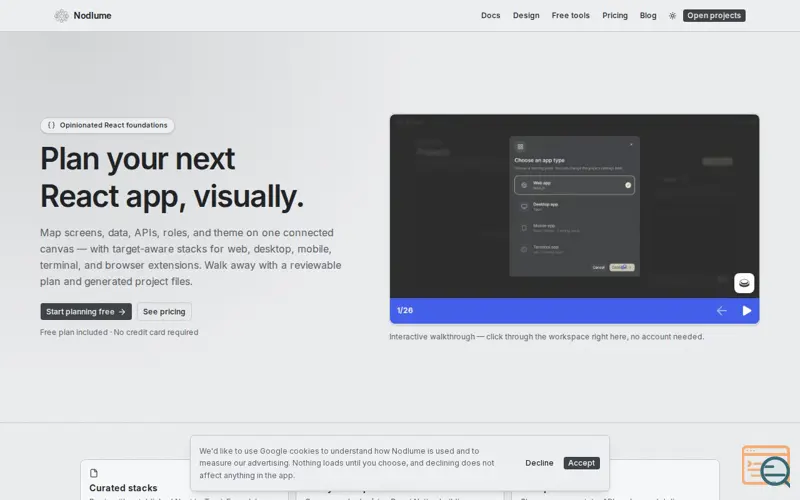800x500 pixels.
Task: Open the Docs page
Action: (x=490, y=16)
